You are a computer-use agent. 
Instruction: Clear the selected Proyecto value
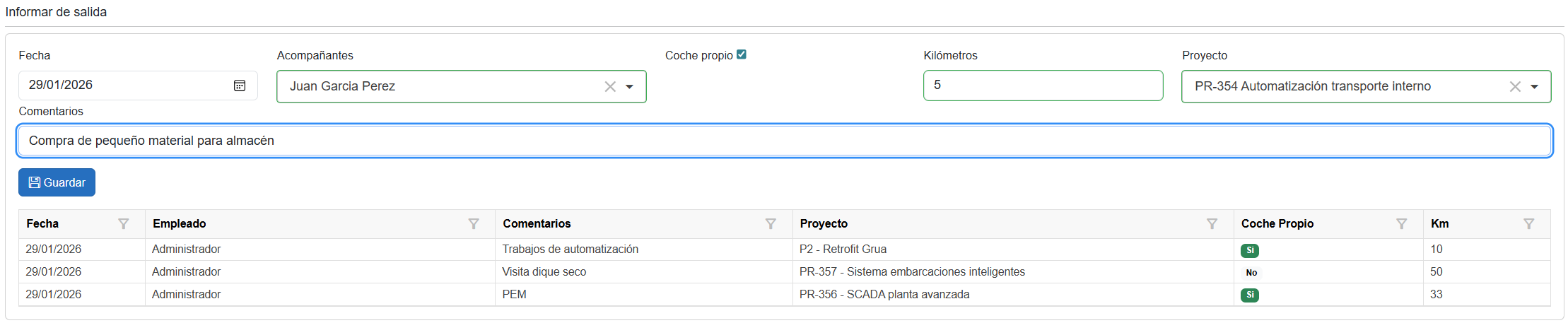(1515, 86)
